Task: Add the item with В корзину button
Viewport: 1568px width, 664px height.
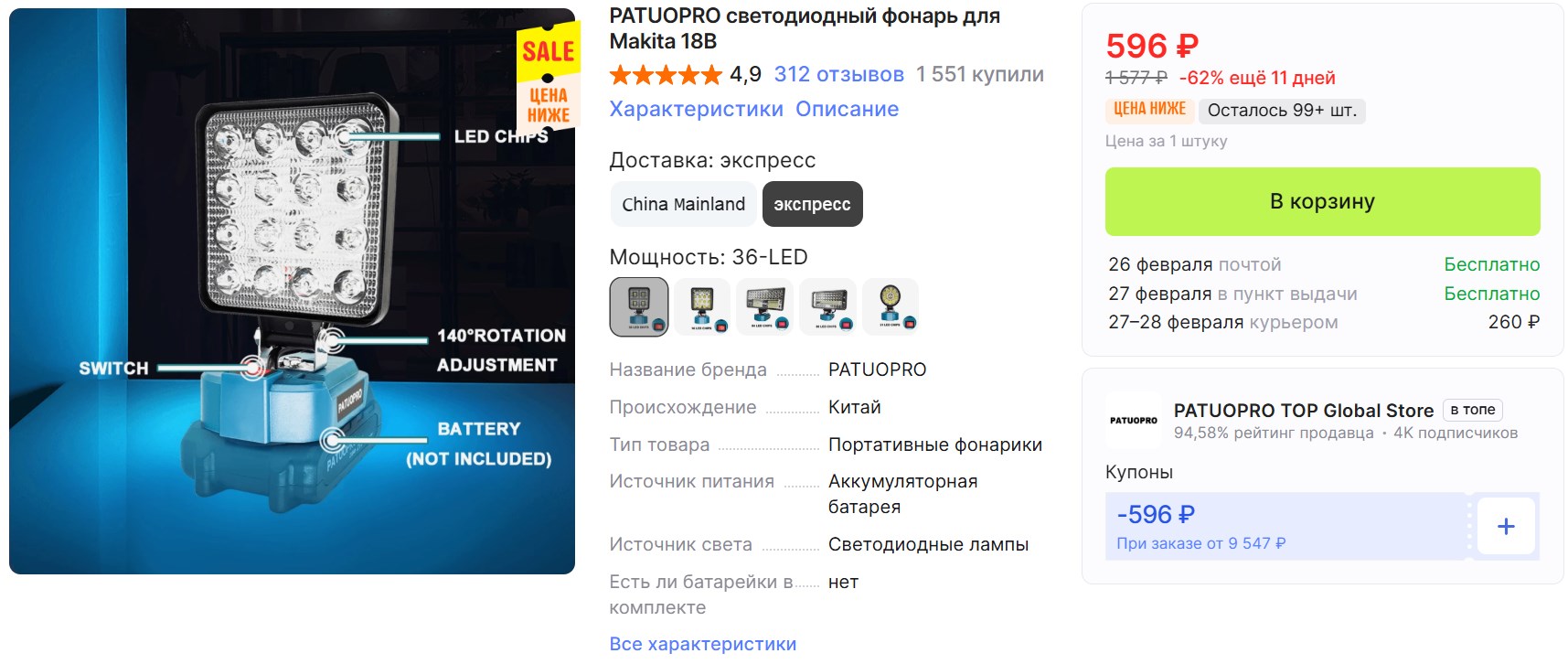Action: tap(1322, 201)
